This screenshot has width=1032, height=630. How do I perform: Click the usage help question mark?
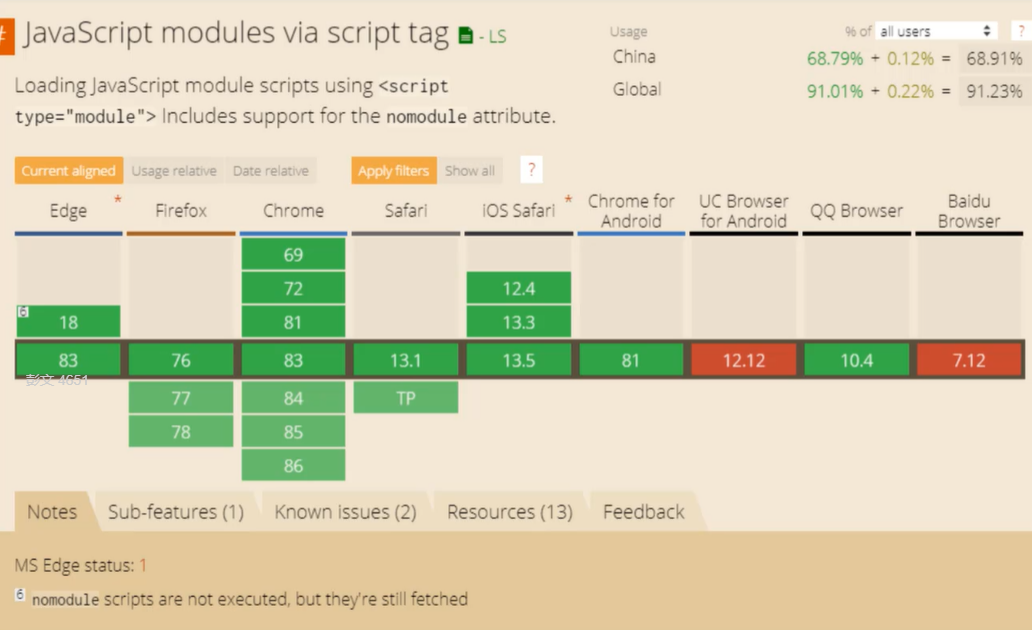(x=1021, y=31)
